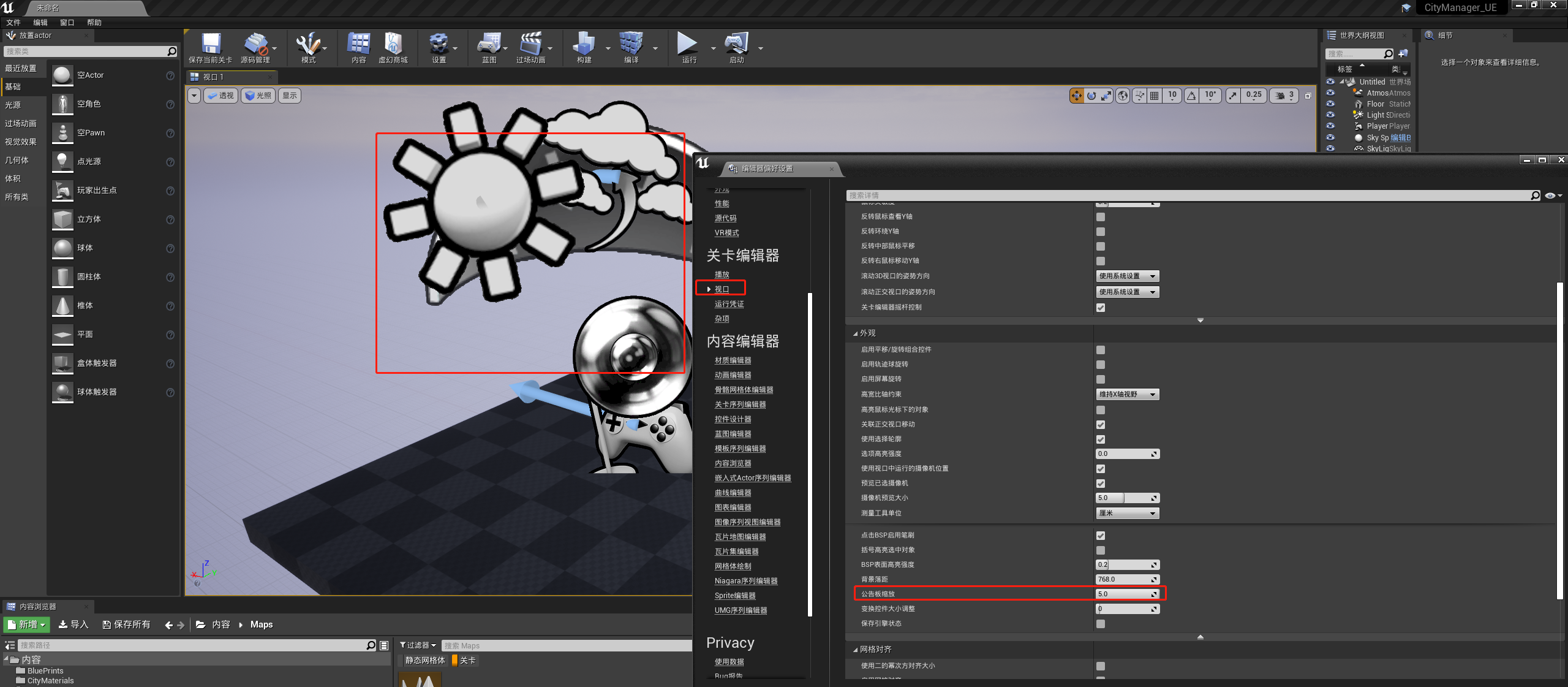Viewport: 1568px width, 687px height.
Task: Enable the 反转鼠标查看Y轴 checkbox
Action: pos(1101,217)
